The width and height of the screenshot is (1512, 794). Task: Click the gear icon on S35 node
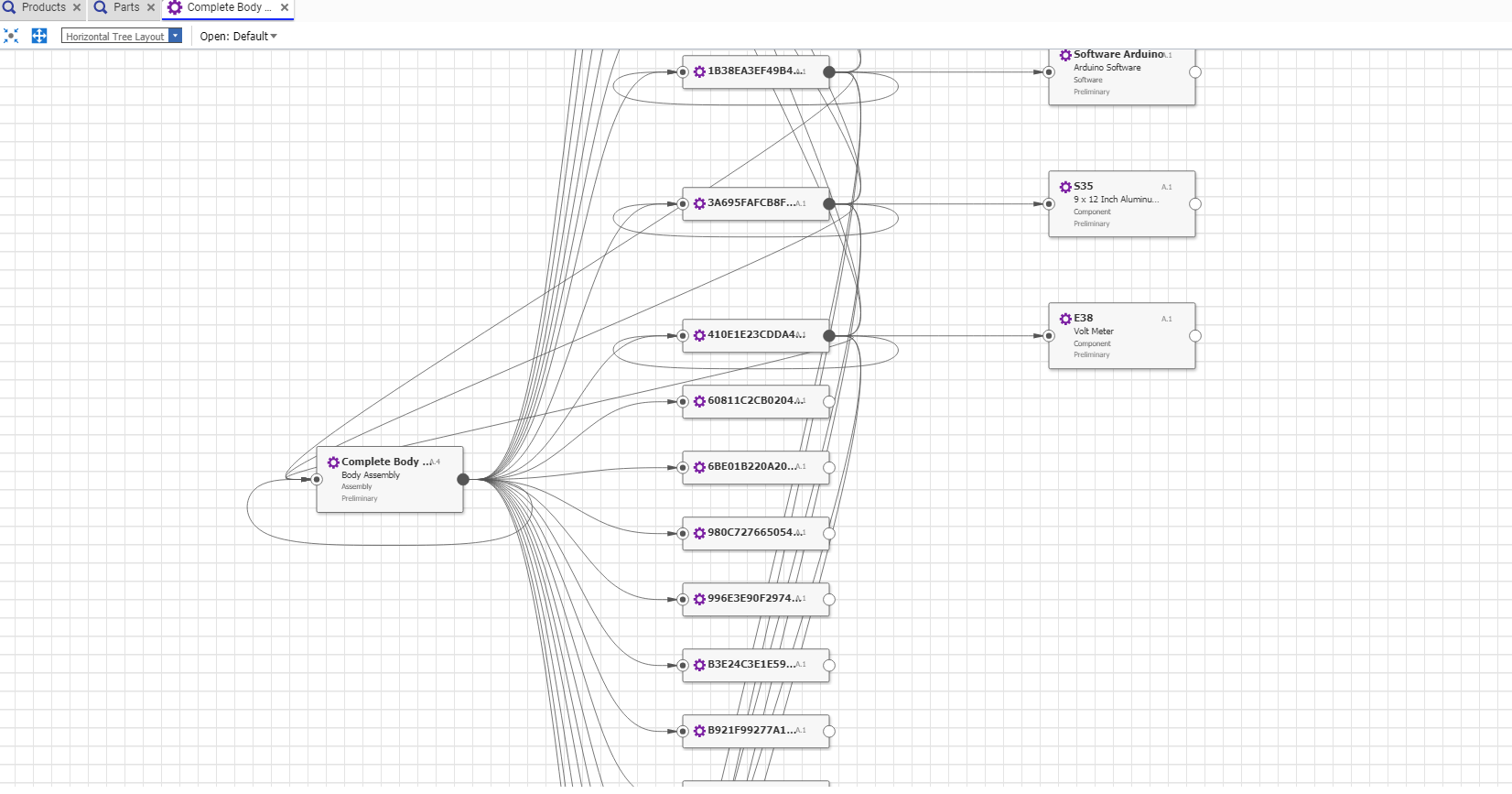coord(1065,187)
